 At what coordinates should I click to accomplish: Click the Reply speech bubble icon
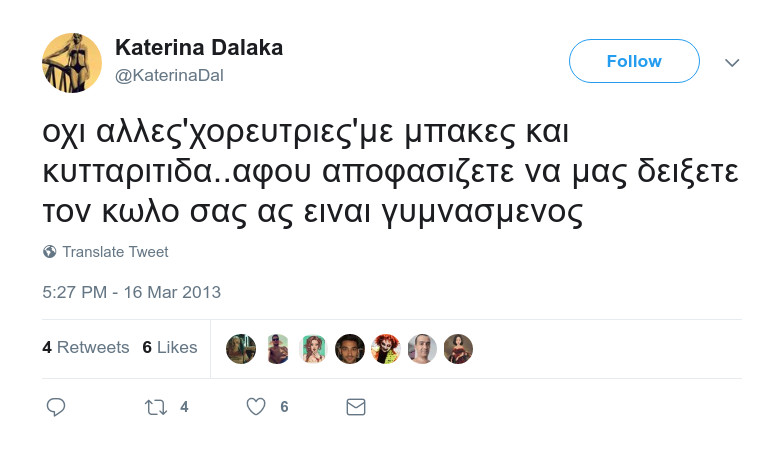pyautogui.click(x=57, y=407)
